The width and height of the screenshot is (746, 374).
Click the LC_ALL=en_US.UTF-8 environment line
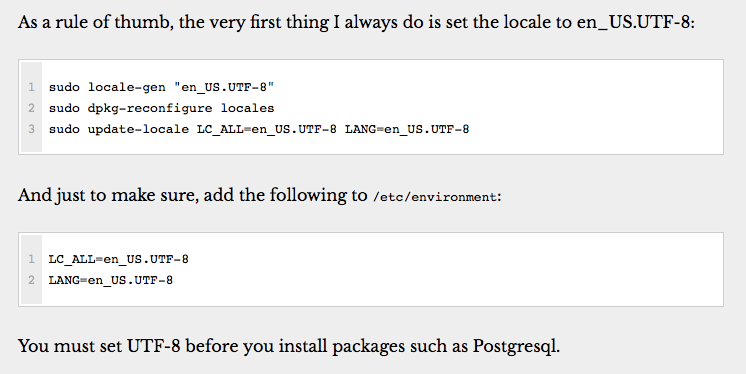pyautogui.click(x=118, y=259)
